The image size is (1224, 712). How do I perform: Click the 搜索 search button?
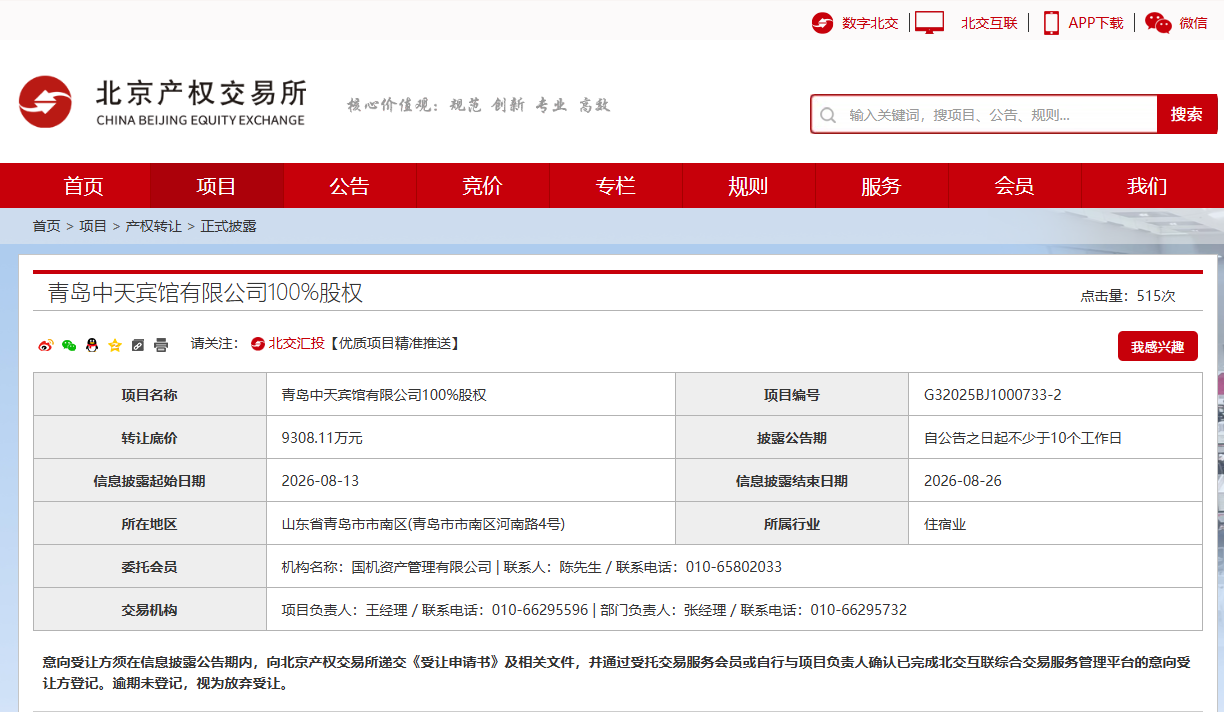click(x=1187, y=114)
